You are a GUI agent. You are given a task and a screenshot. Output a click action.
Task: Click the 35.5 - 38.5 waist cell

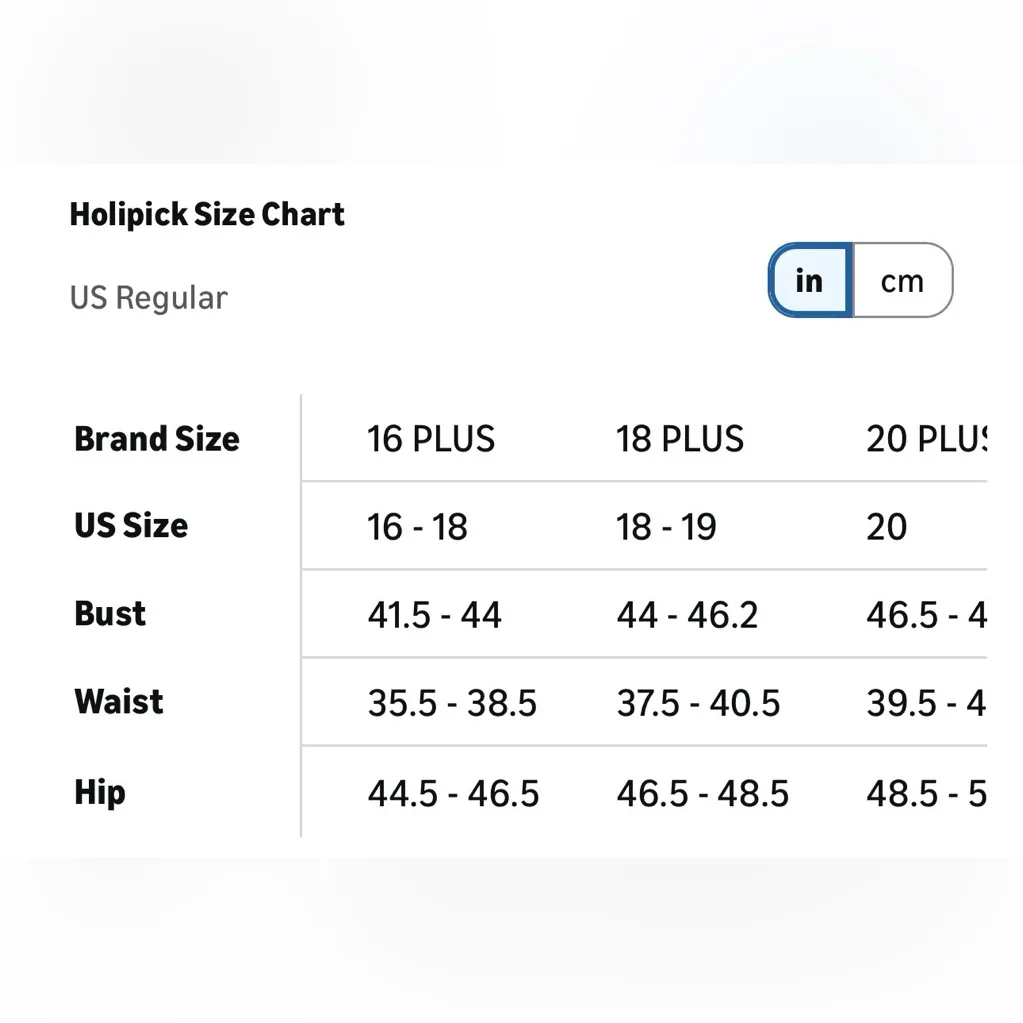coord(452,703)
